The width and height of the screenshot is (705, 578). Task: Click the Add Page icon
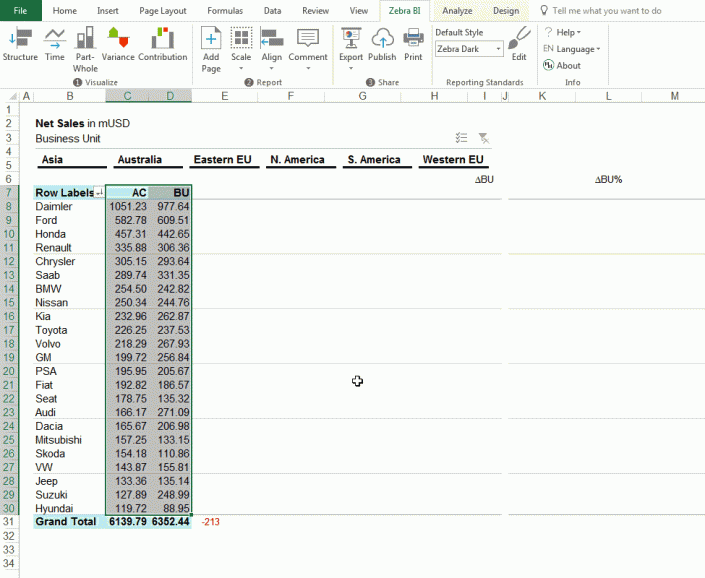[211, 40]
